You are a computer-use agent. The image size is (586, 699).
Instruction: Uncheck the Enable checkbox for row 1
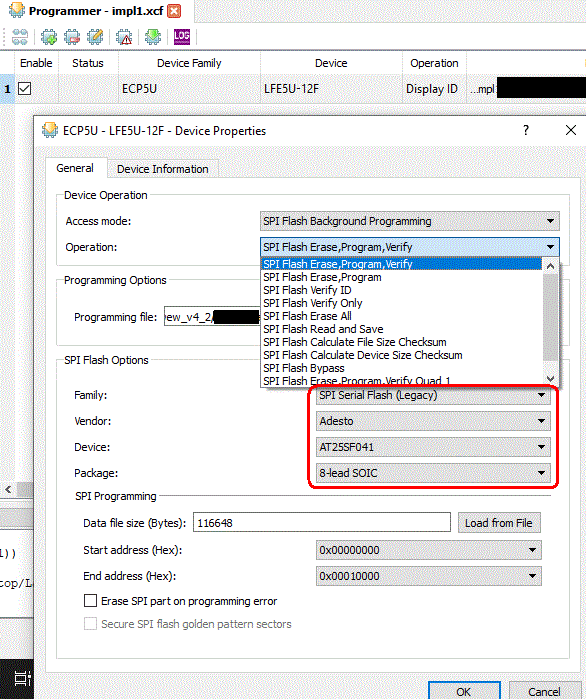(25, 89)
